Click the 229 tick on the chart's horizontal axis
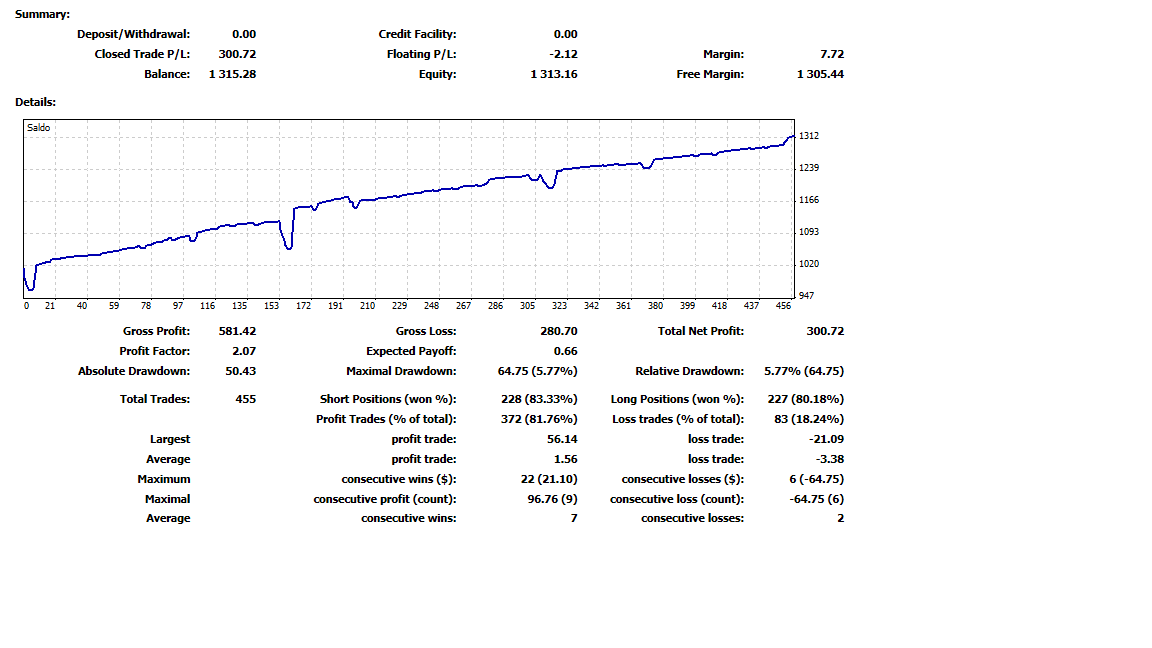 (x=399, y=306)
